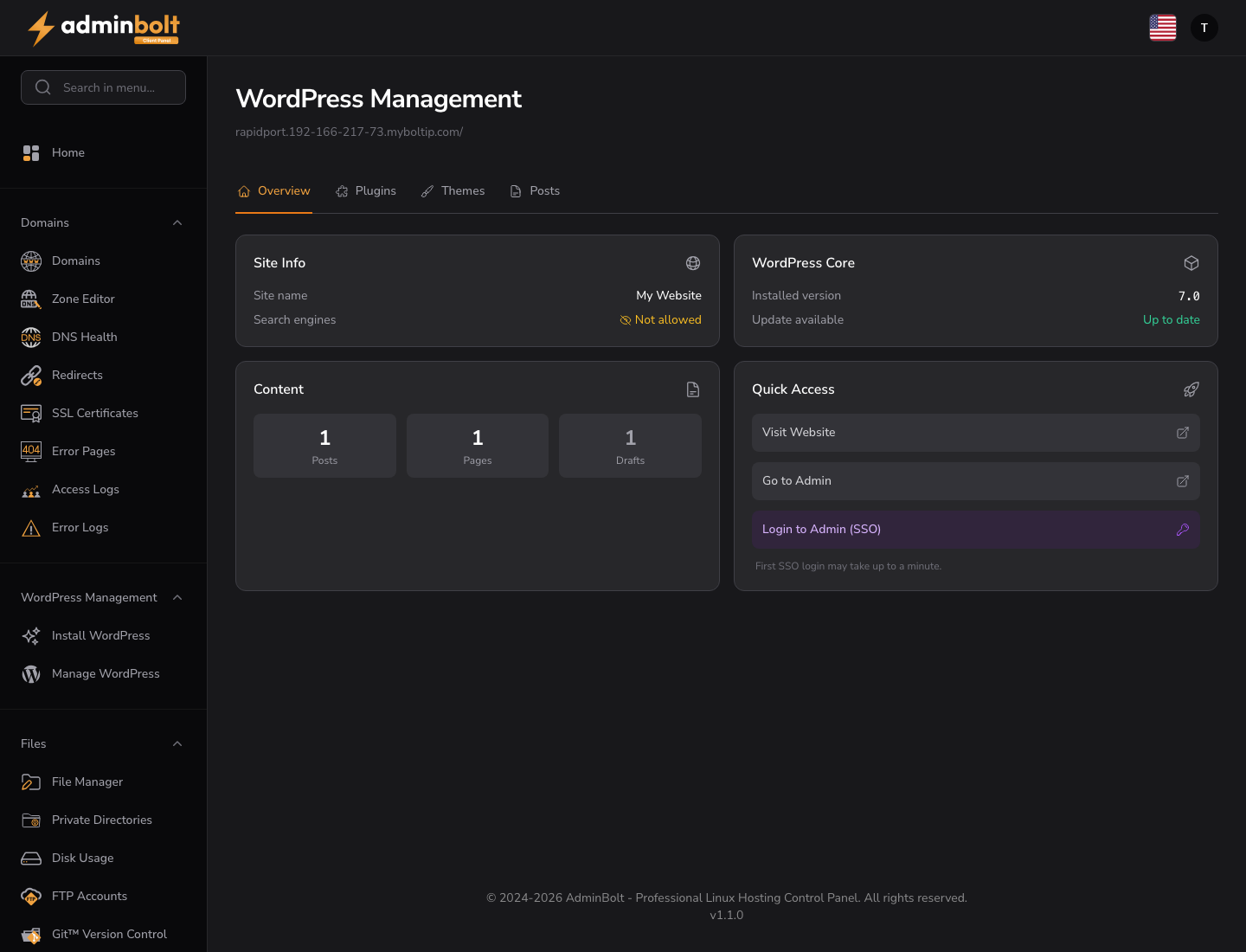Switch to the Plugins tab

click(366, 191)
